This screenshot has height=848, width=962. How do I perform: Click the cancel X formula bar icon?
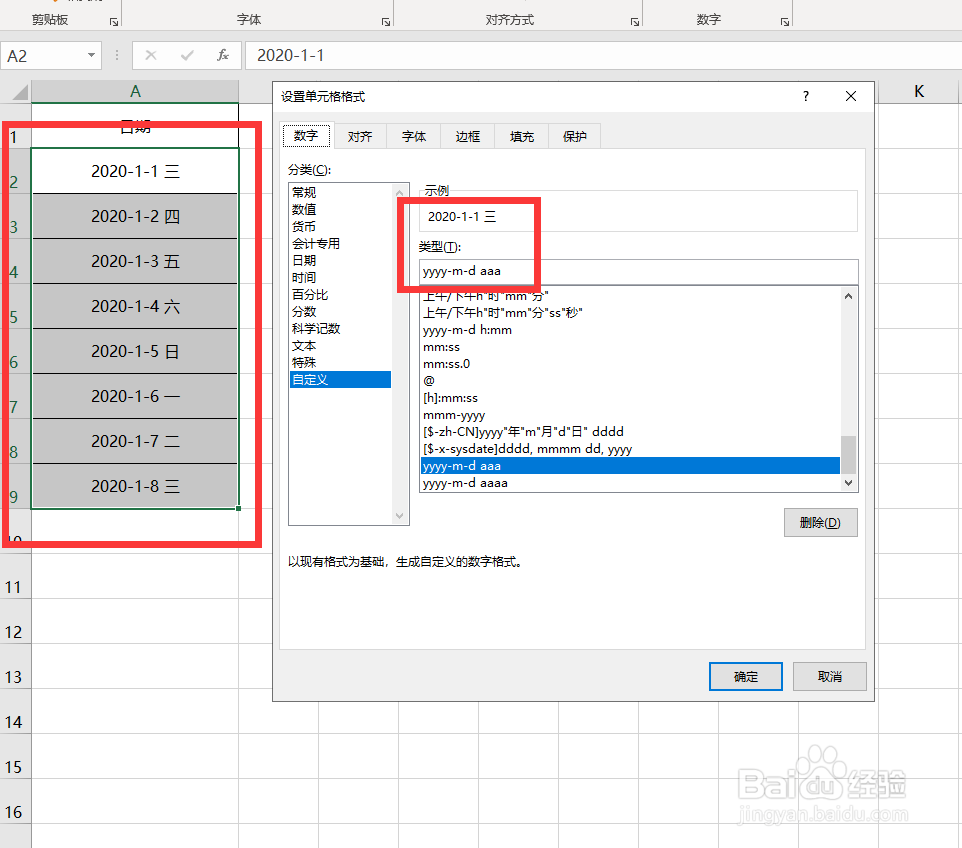(x=151, y=56)
